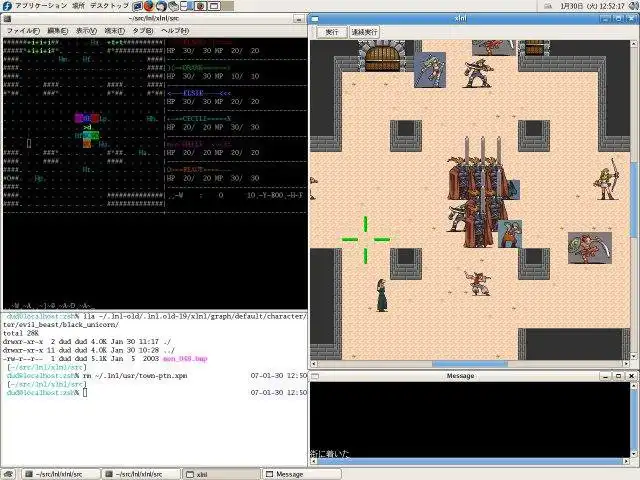Click the show desktop button in bottom panel
This screenshot has width=640, height=480.
point(9,474)
